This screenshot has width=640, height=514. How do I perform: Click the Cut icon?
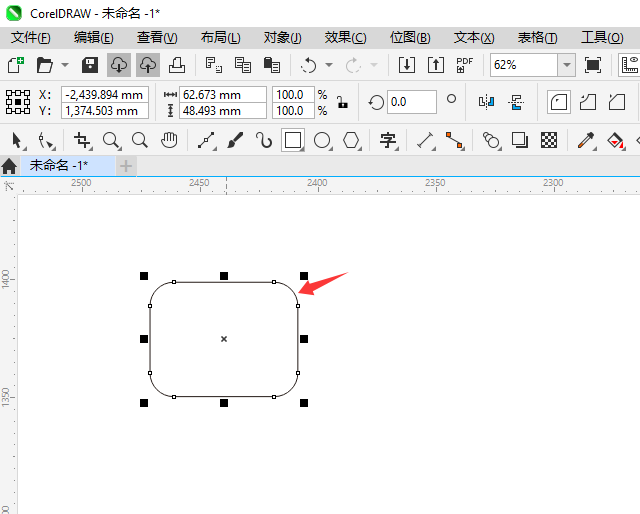[x=213, y=65]
